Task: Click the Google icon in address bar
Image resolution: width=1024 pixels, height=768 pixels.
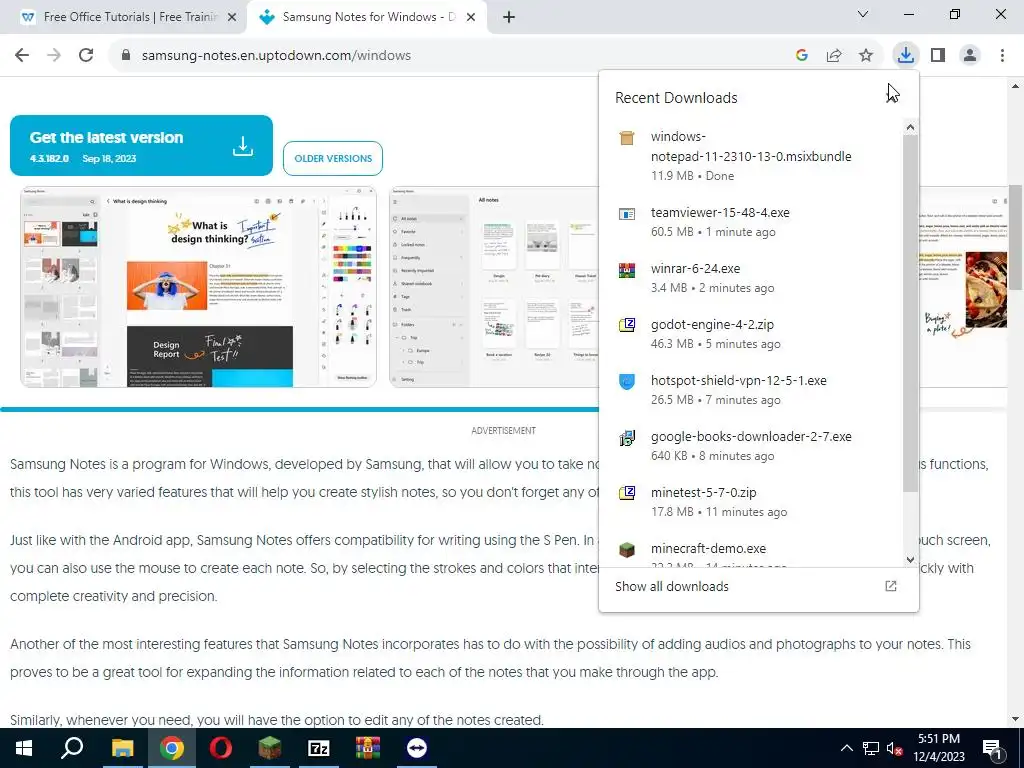Action: click(801, 56)
